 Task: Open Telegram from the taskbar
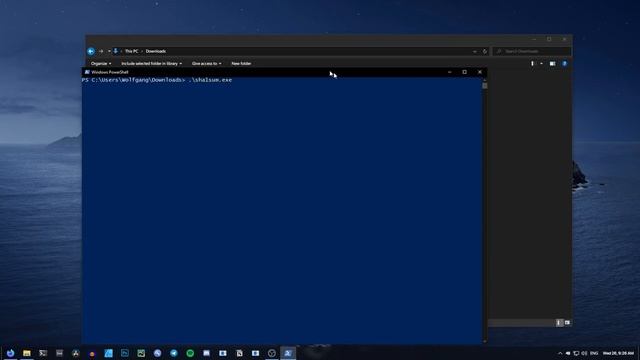tap(174, 353)
